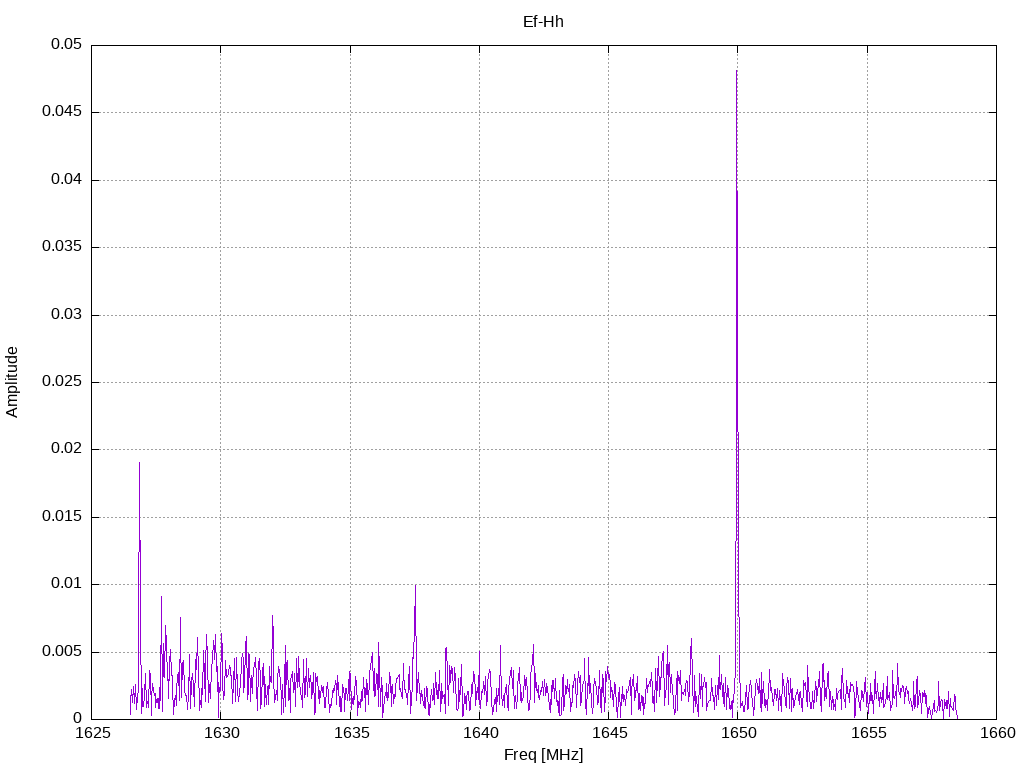
Task: Click the tallest spike at 1650 MHz
Action: [x=737, y=72]
